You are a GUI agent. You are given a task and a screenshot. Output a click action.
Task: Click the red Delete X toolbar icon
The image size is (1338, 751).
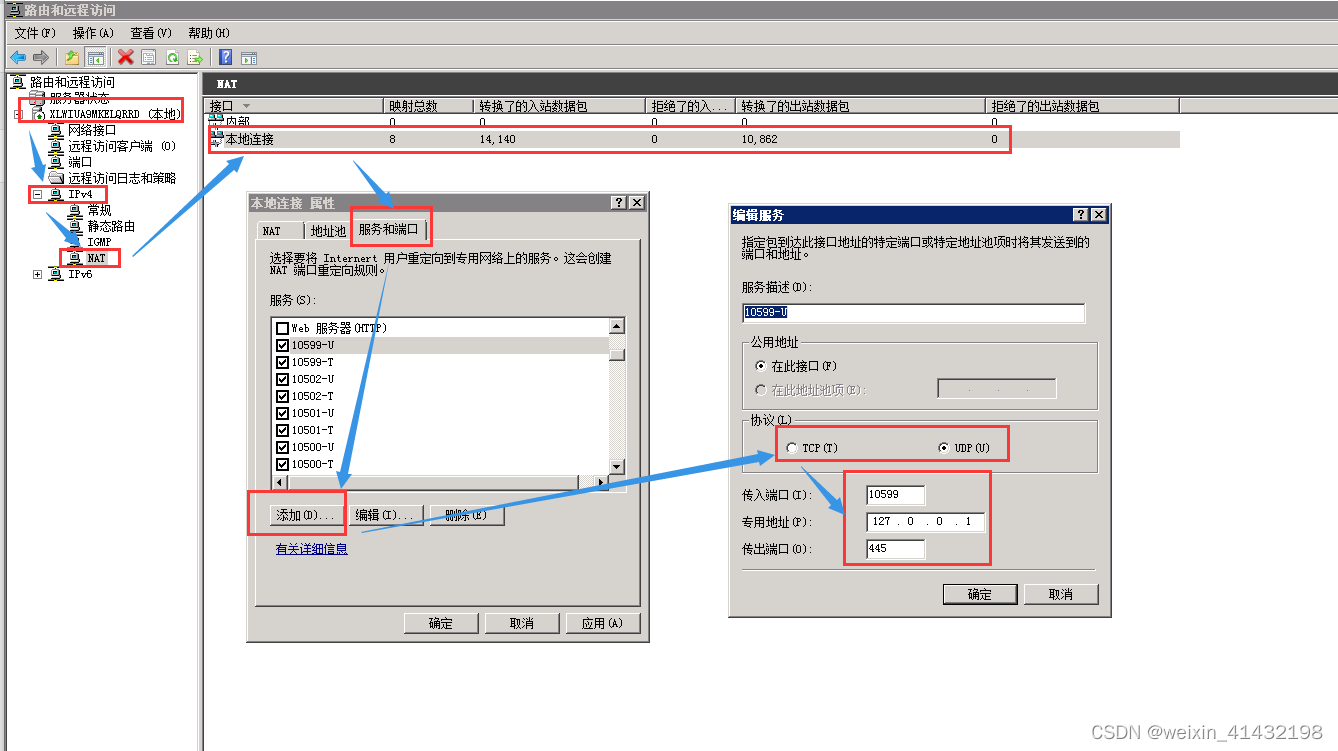125,58
